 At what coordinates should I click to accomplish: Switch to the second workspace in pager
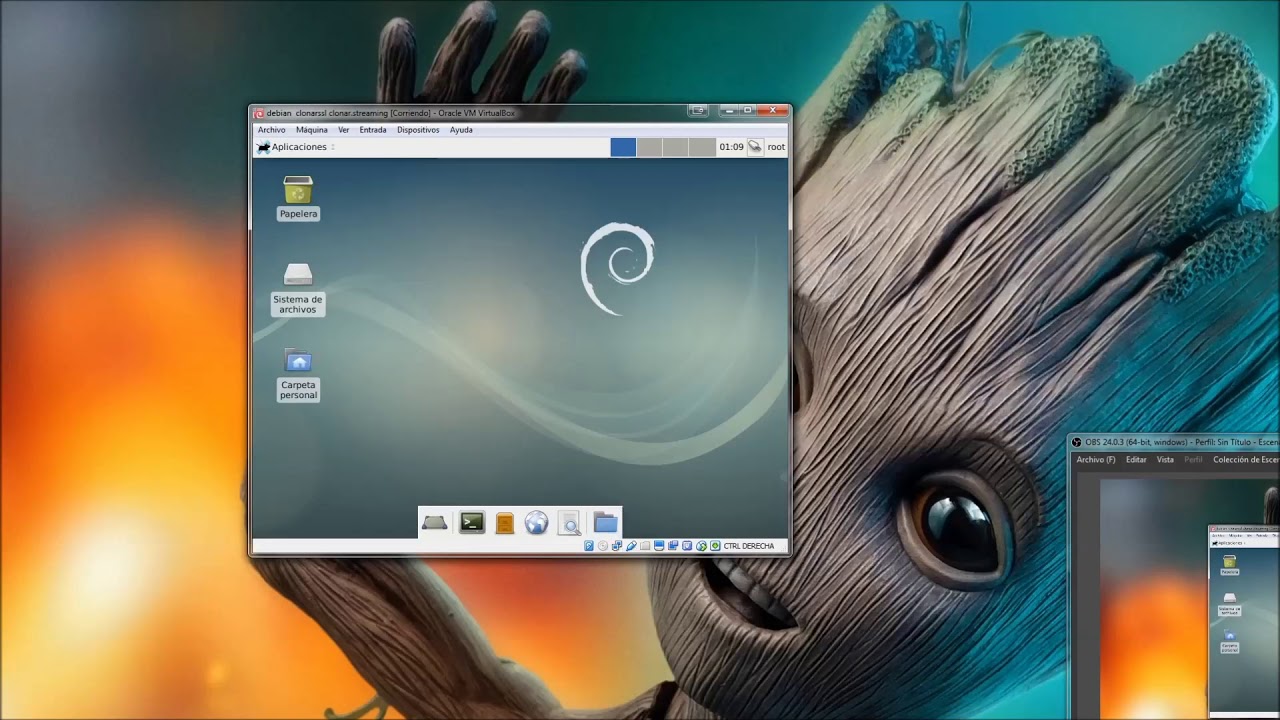tap(649, 147)
